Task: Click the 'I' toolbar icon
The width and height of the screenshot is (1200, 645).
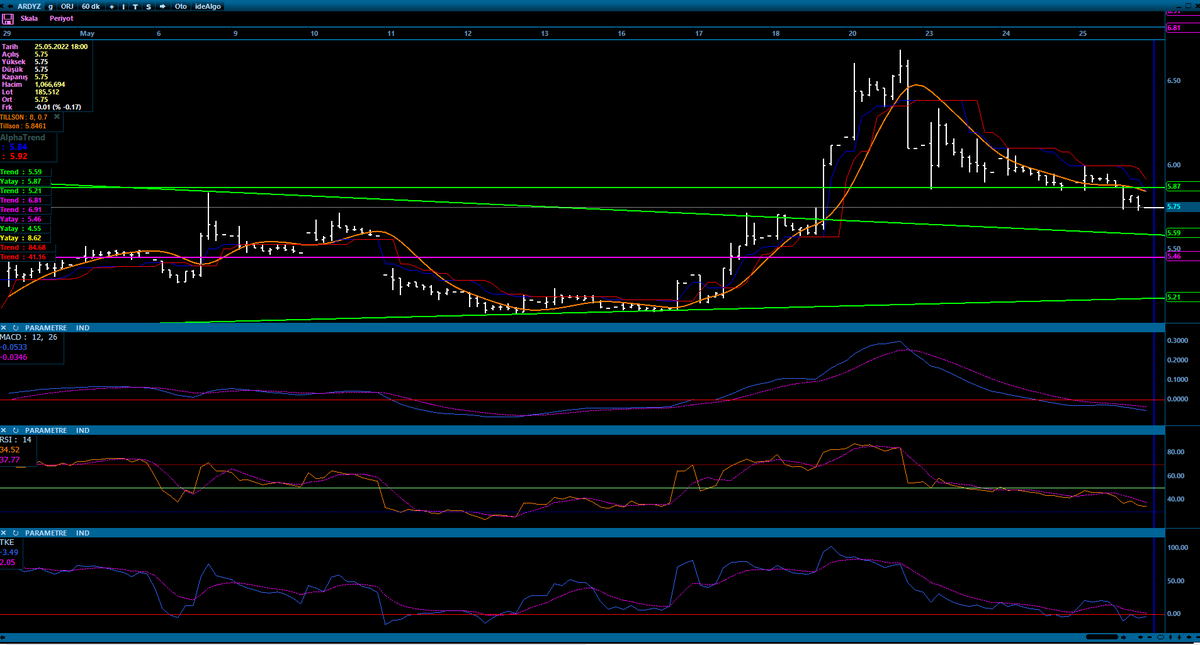Action: pos(124,6)
